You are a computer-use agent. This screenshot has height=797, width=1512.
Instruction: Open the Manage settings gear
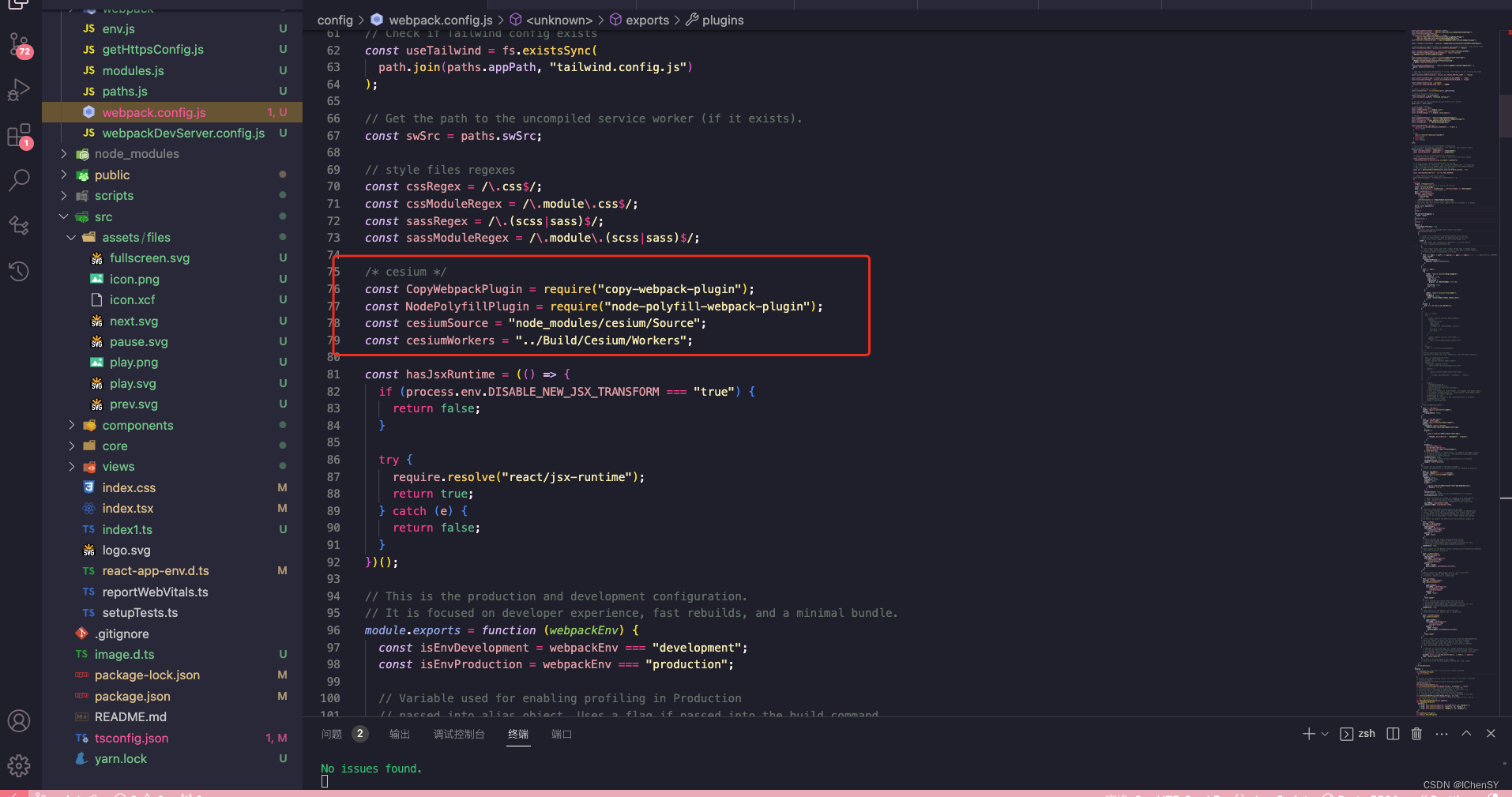point(19,765)
